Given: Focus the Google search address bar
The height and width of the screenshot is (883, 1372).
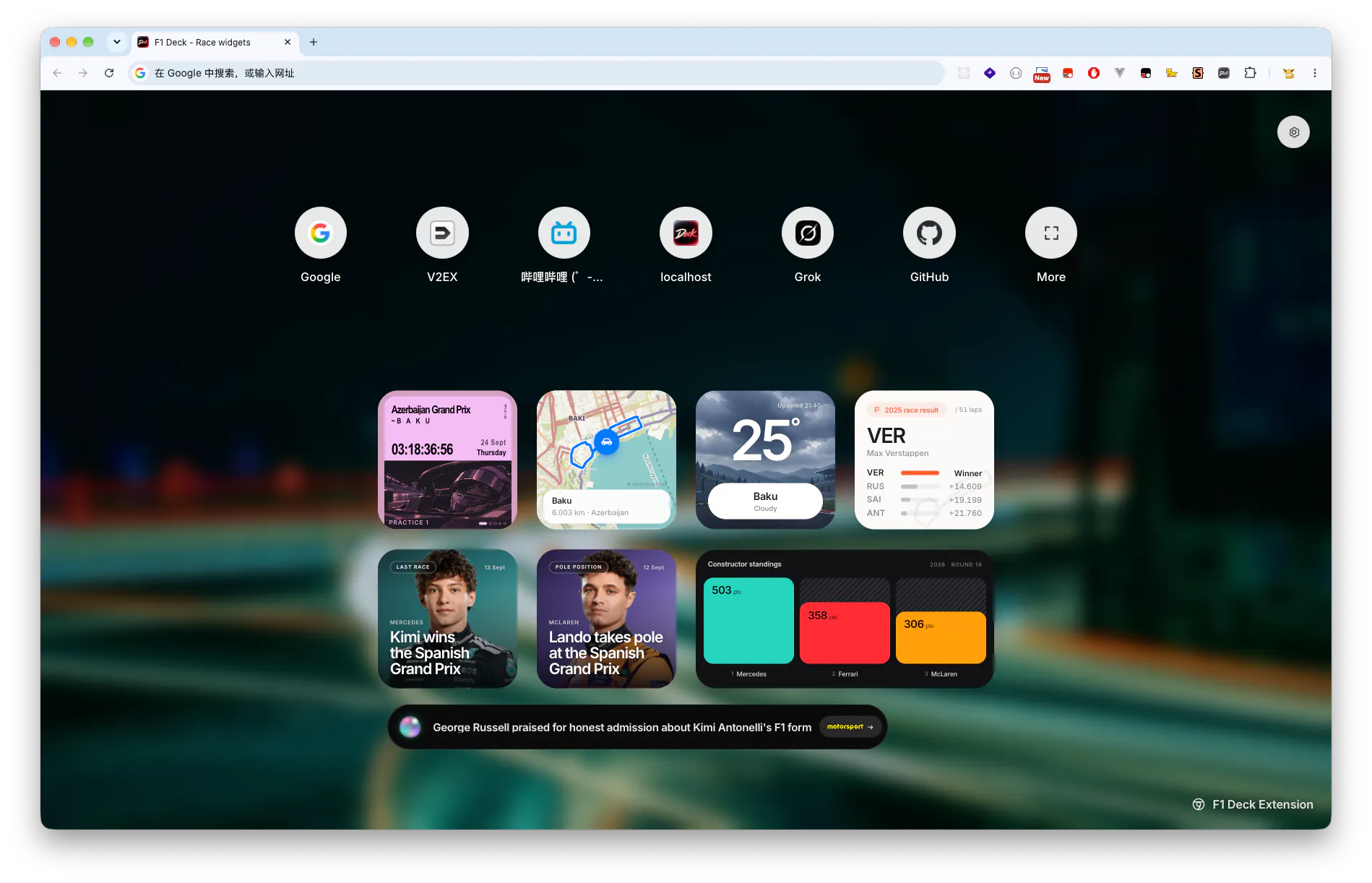Looking at the screenshot, I should point(536,73).
